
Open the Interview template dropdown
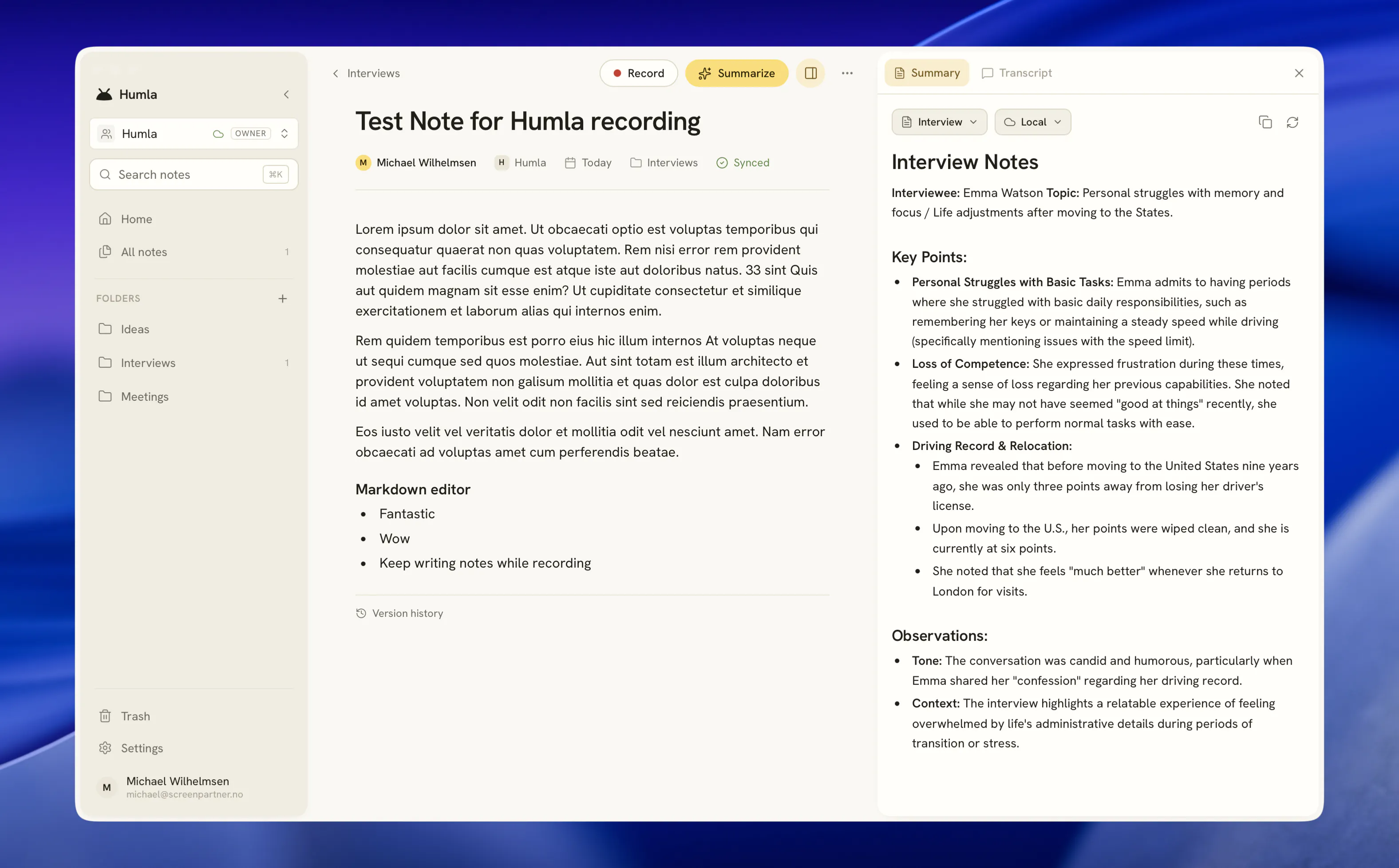[x=939, y=122]
